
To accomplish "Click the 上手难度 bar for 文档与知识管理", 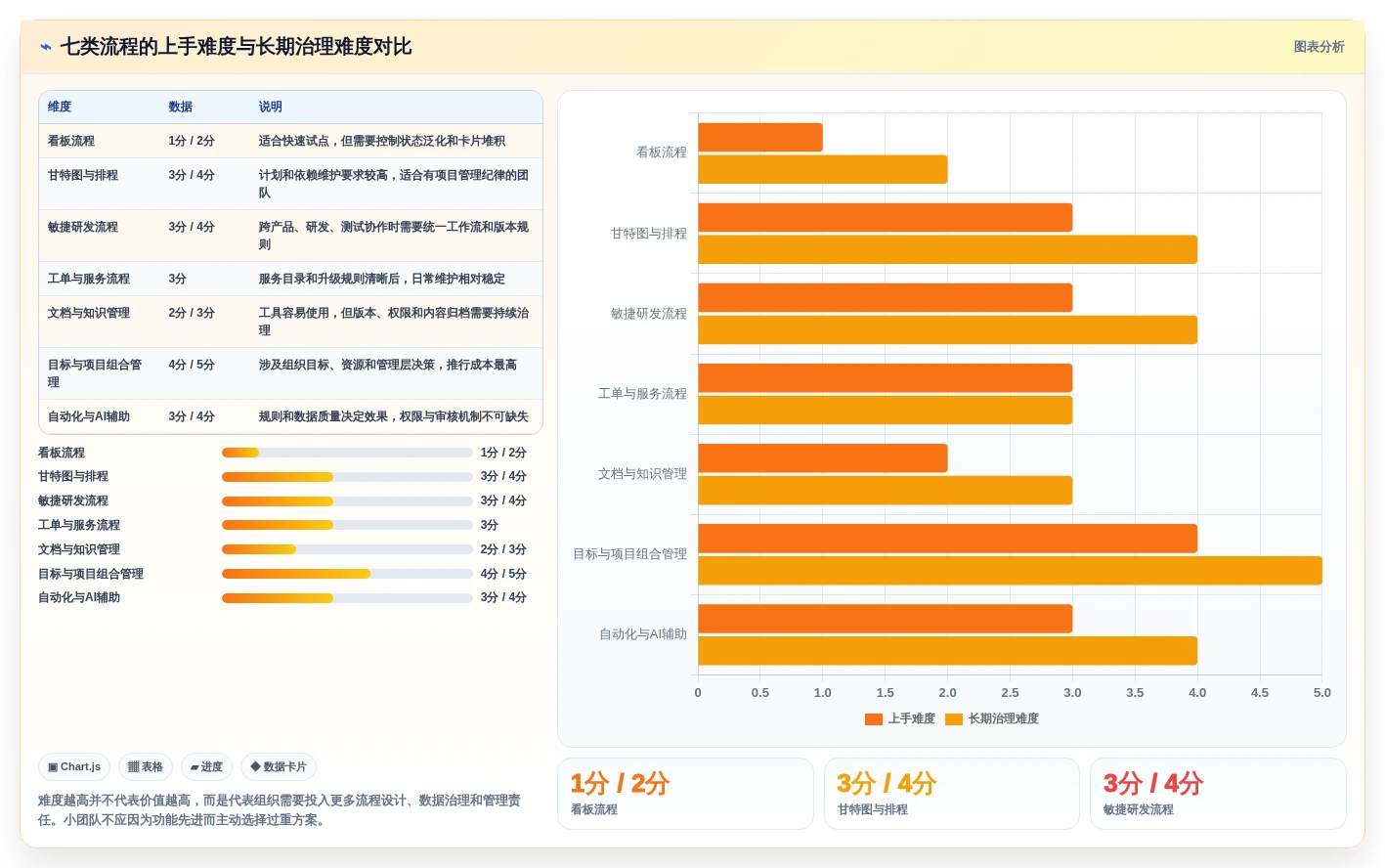I will [823, 458].
